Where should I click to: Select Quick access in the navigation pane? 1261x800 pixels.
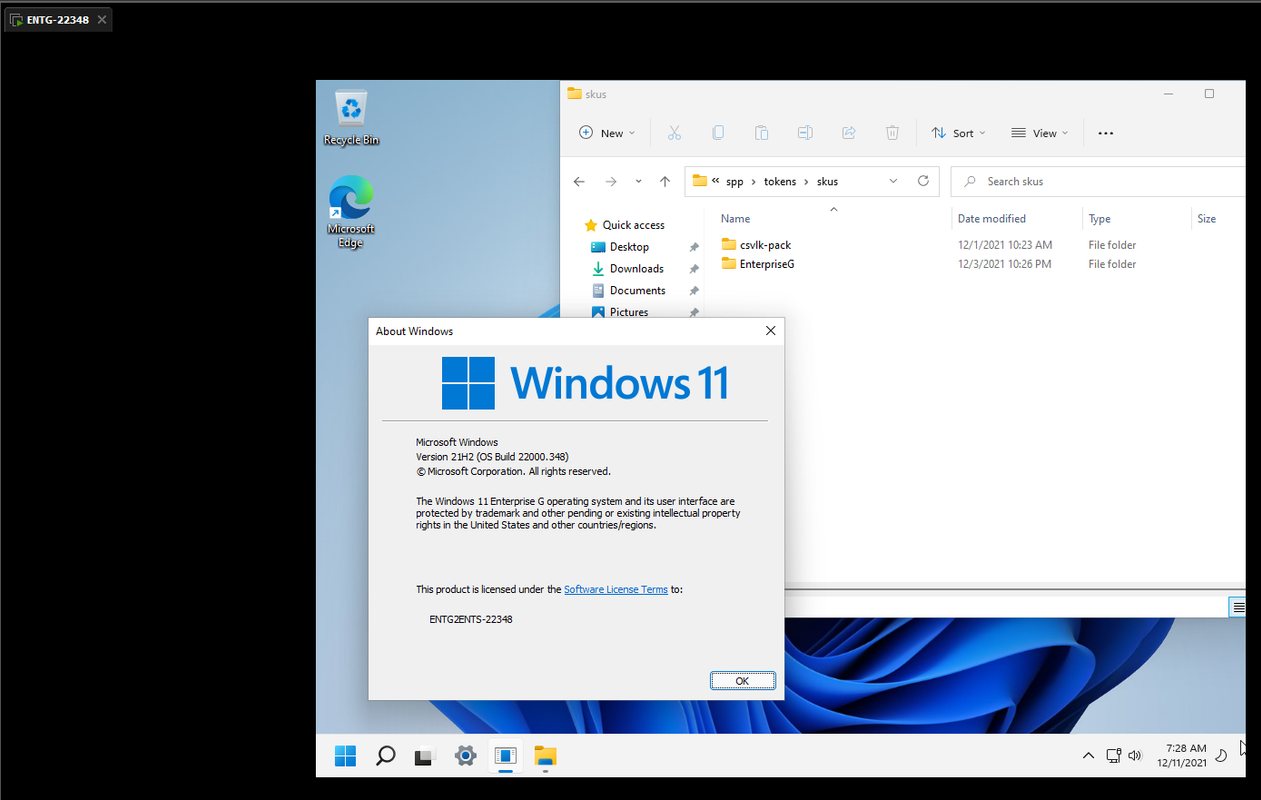tap(633, 225)
